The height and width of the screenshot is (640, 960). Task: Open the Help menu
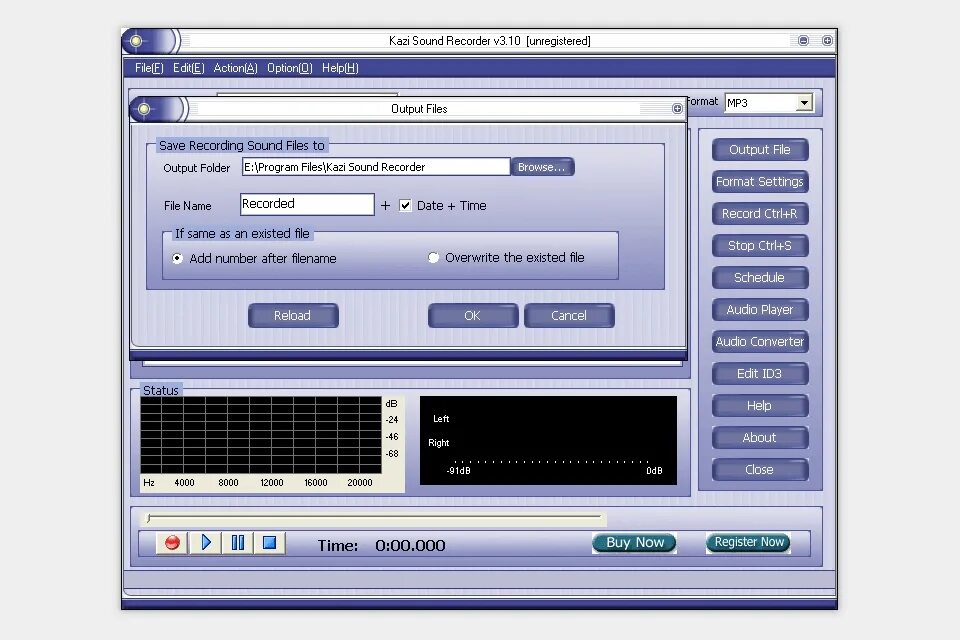340,68
